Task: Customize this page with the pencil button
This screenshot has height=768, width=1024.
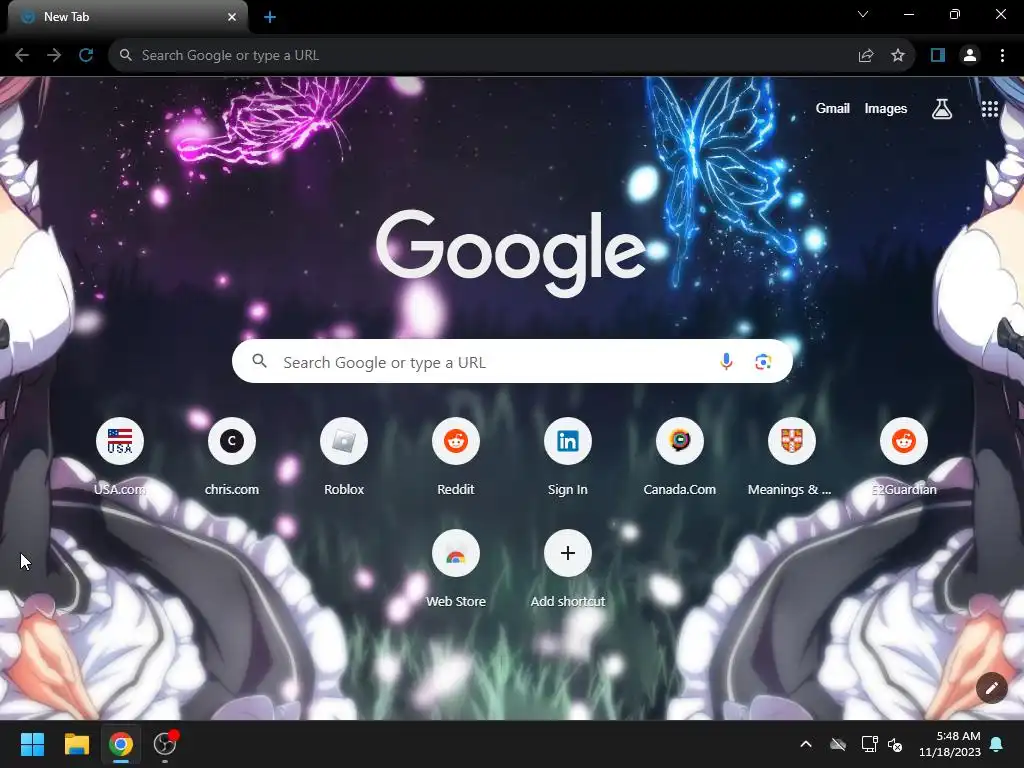Action: (991, 688)
